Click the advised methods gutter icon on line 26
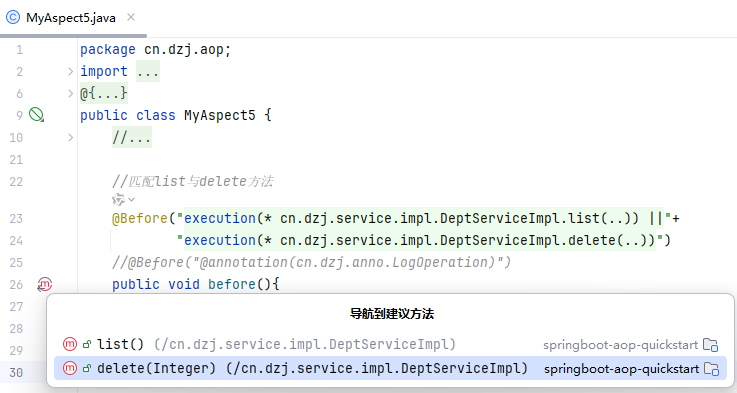Screen dimensions: 737x393 (44, 284)
